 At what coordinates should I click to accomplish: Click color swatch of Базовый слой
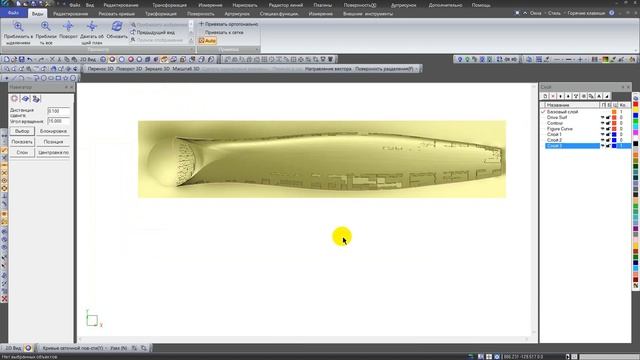614,112
